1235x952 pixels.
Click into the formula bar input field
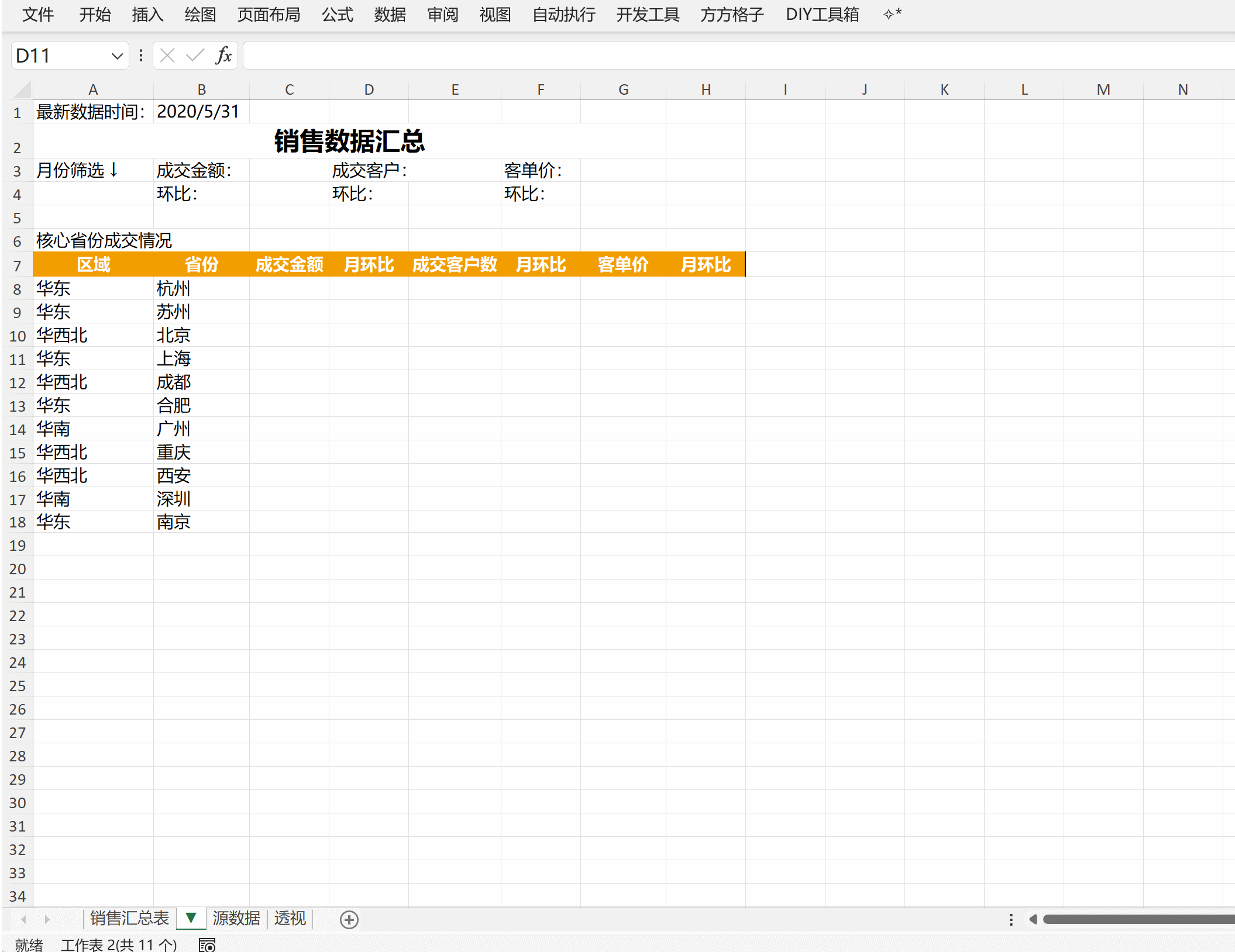702,56
